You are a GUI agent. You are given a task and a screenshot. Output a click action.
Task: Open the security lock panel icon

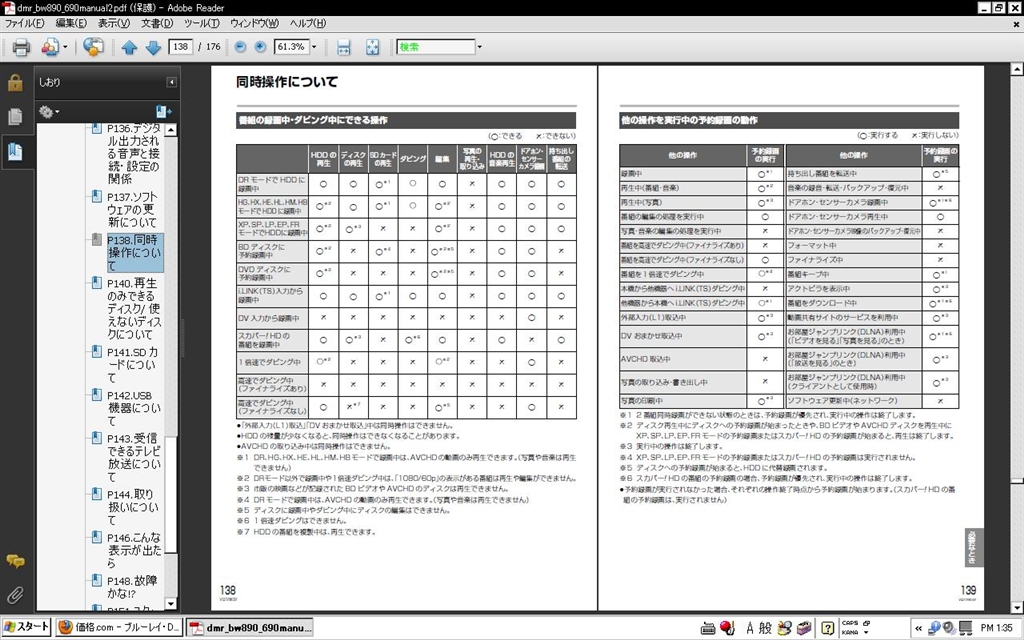[x=15, y=83]
